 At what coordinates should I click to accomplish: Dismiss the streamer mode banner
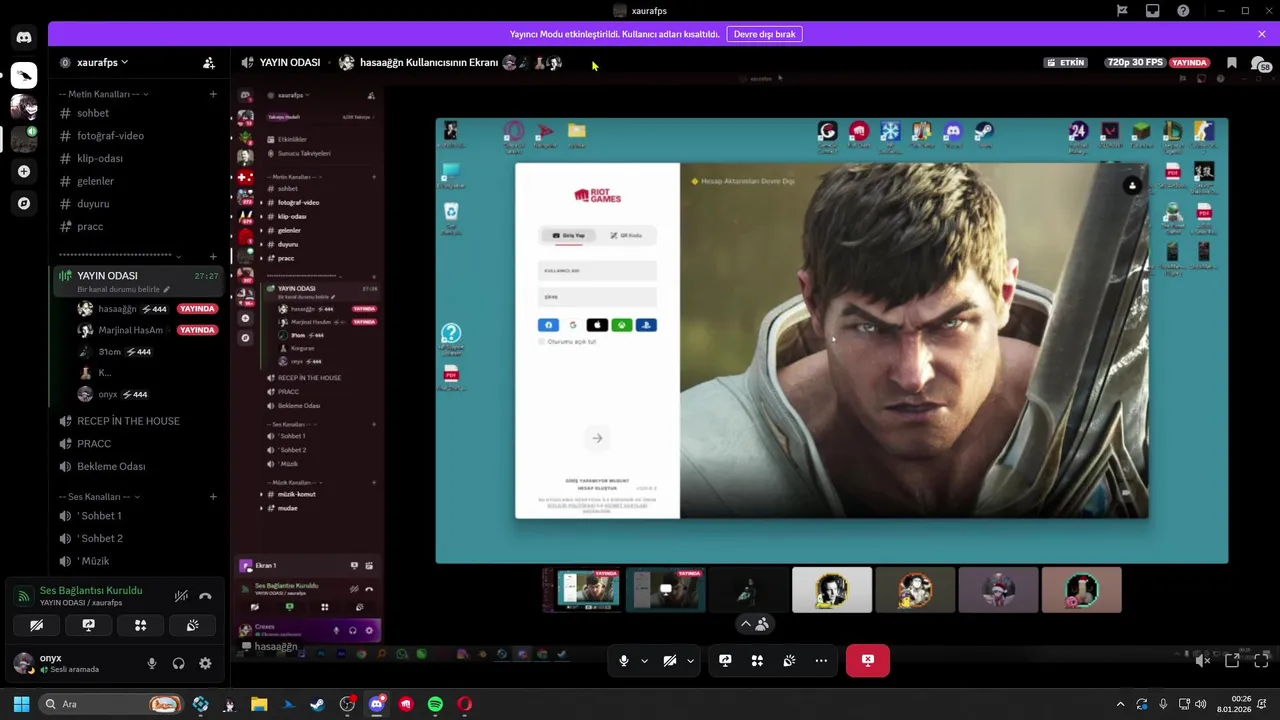(1262, 34)
